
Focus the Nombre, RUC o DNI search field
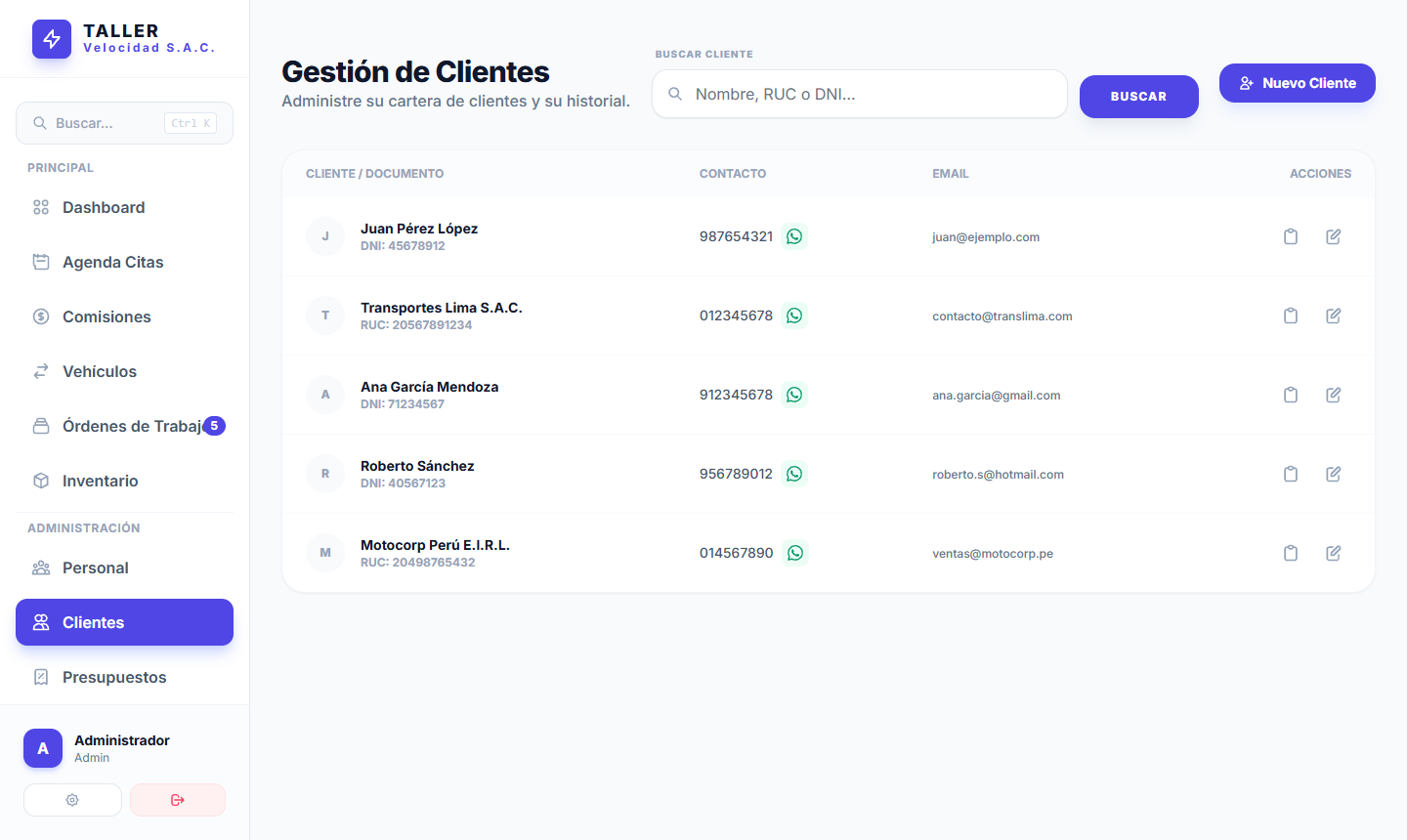[x=859, y=94]
